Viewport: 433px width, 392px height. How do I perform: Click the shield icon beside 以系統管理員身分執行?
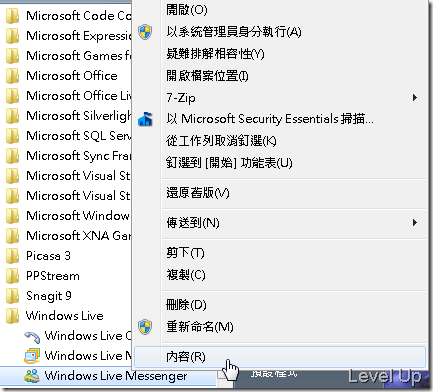(145, 32)
